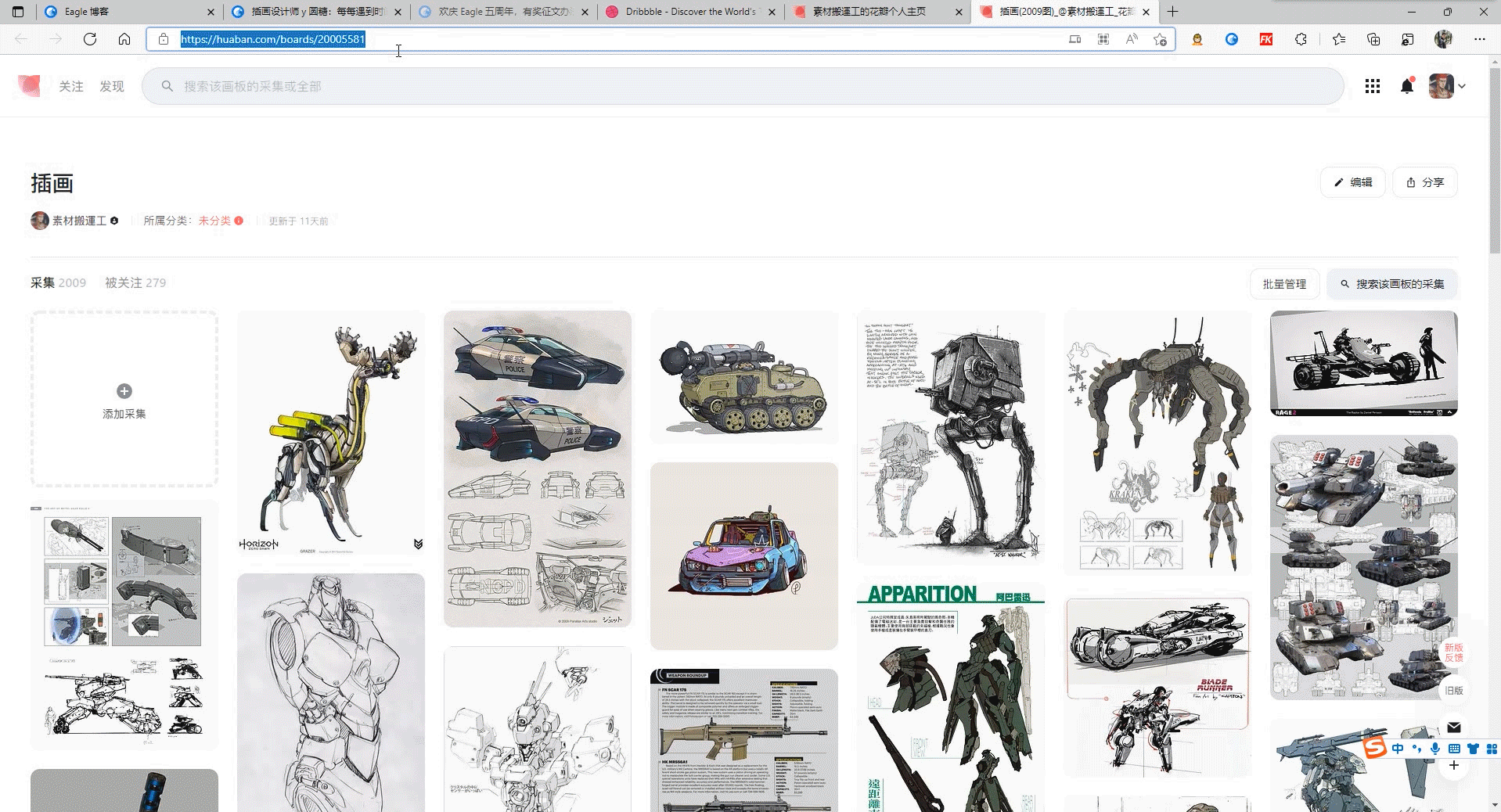This screenshot has height=812, width=1501.
Task: Switch to 旧版 via floating button
Action: [x=1453, y=690]
